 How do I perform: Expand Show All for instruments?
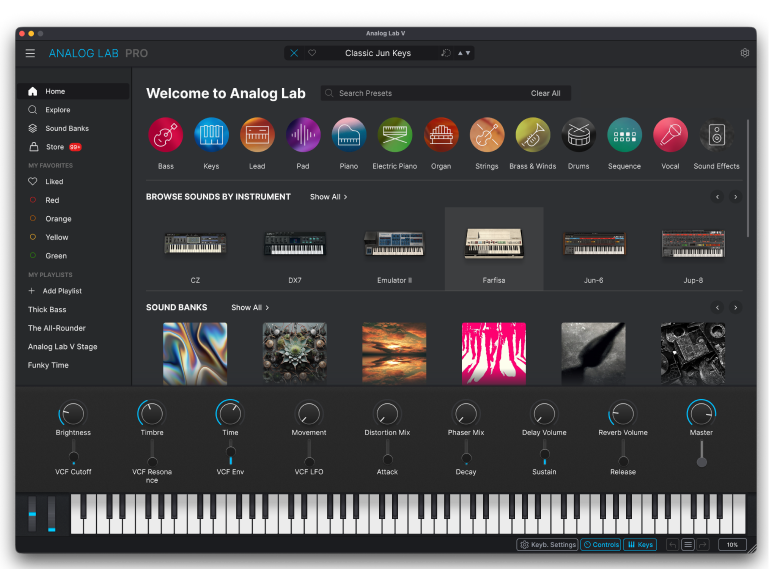tap(328, 197)
